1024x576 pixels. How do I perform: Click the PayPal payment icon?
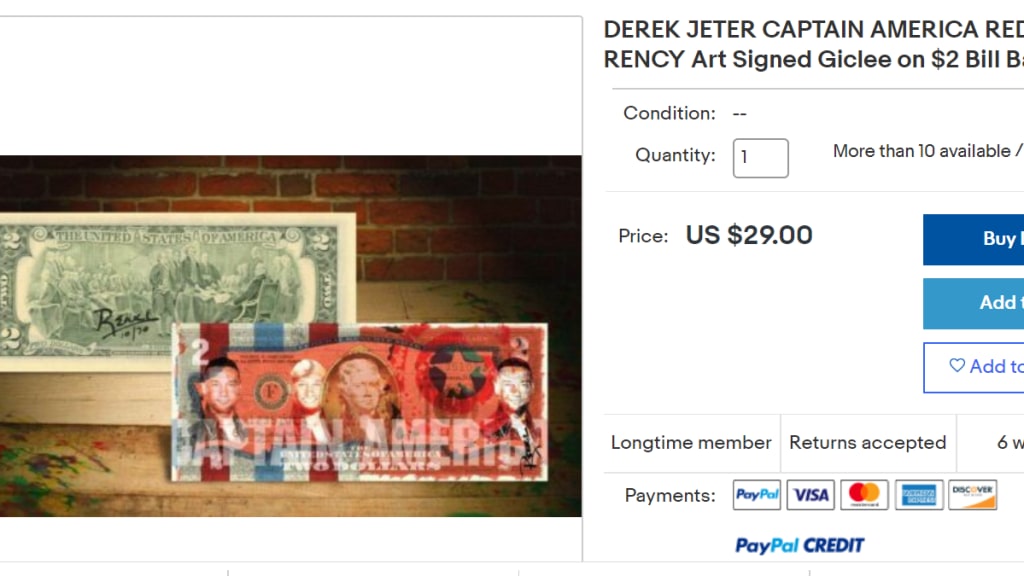point(756,494)
